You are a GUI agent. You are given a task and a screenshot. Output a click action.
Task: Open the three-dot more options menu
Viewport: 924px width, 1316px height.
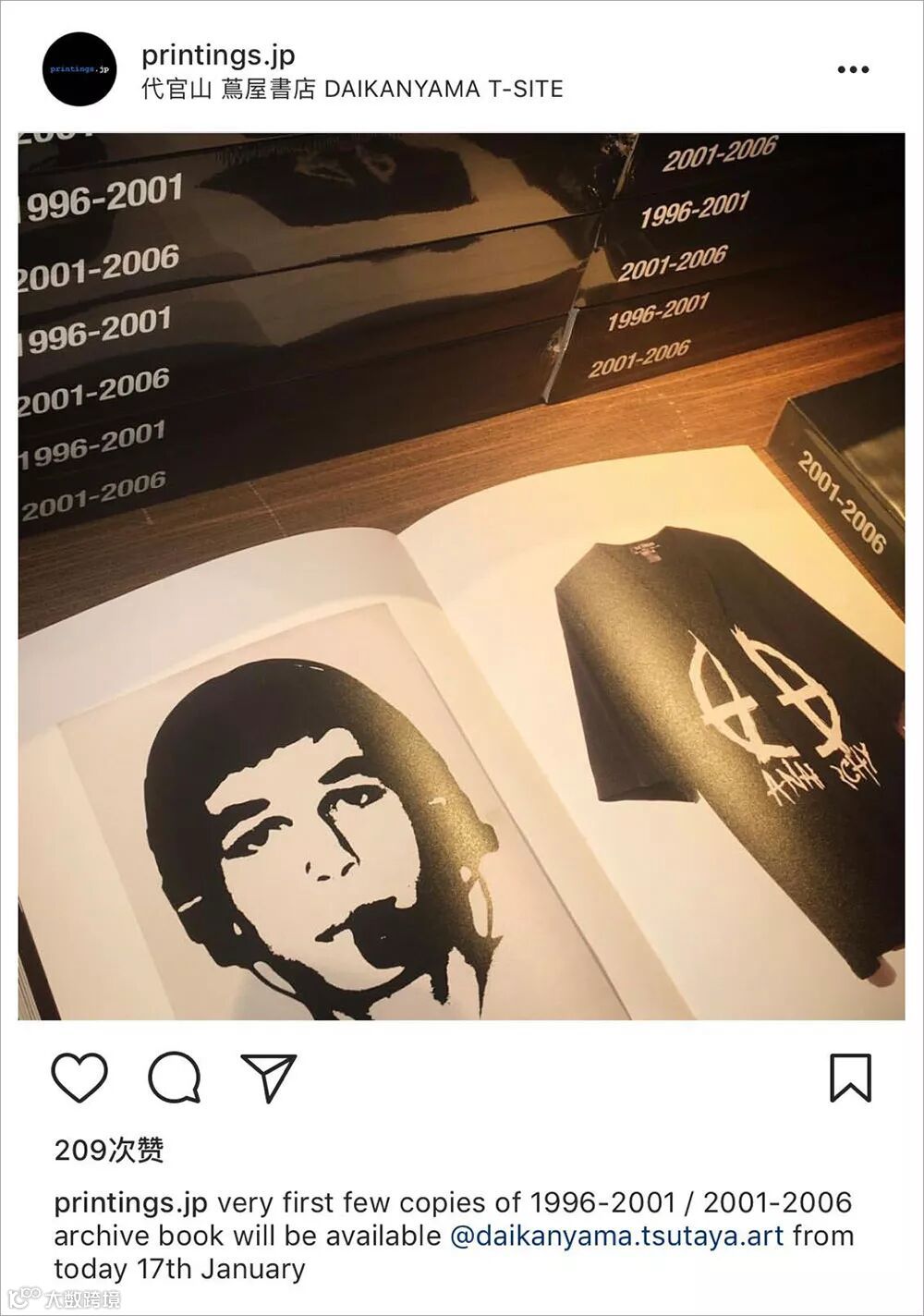click(852, 69)
